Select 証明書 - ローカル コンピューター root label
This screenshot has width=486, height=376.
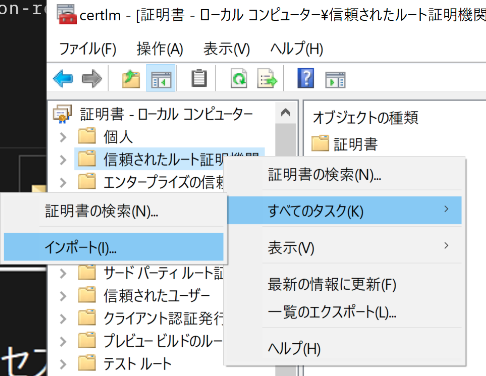(166, 114)
